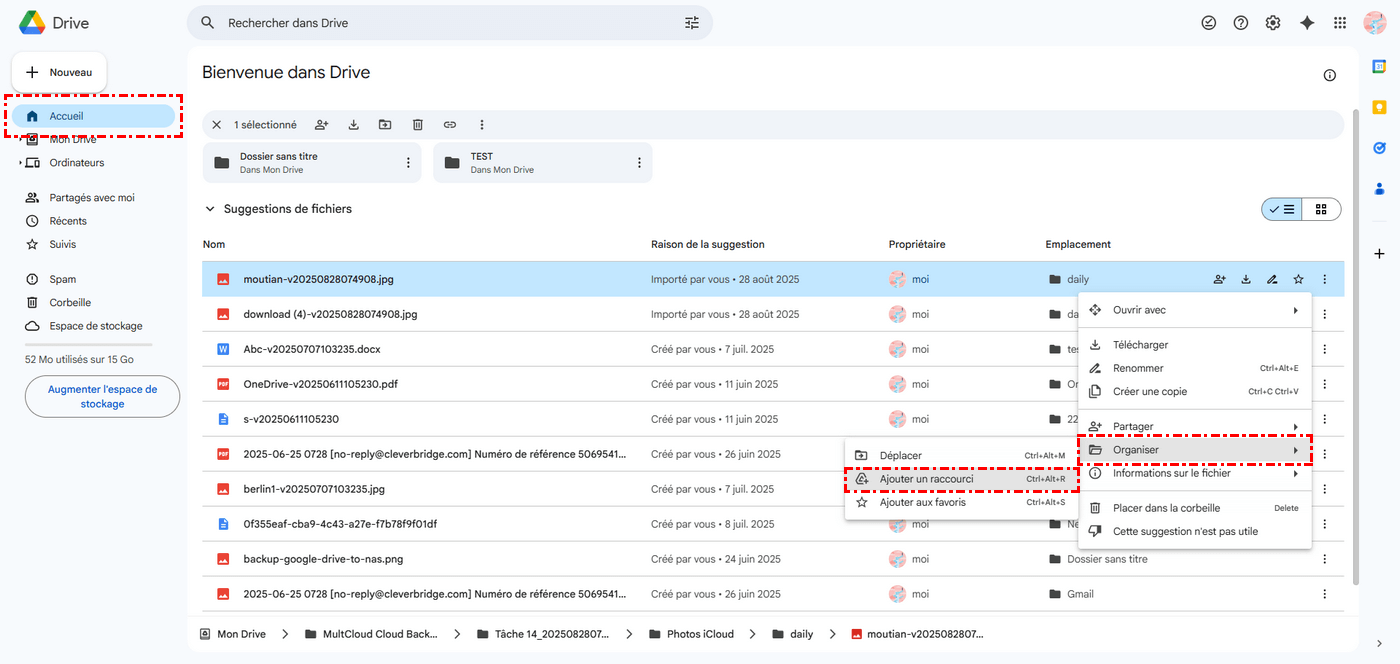Choose Placer dans la corbeille menu item
Screen dimensions: 1400x664
coord(1166,508)
